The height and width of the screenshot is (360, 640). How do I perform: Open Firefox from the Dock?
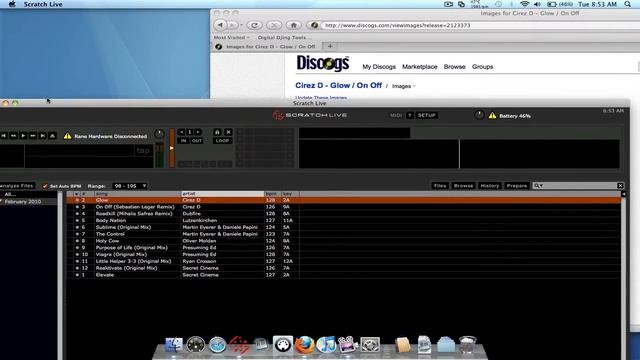(x=304, y=345)
